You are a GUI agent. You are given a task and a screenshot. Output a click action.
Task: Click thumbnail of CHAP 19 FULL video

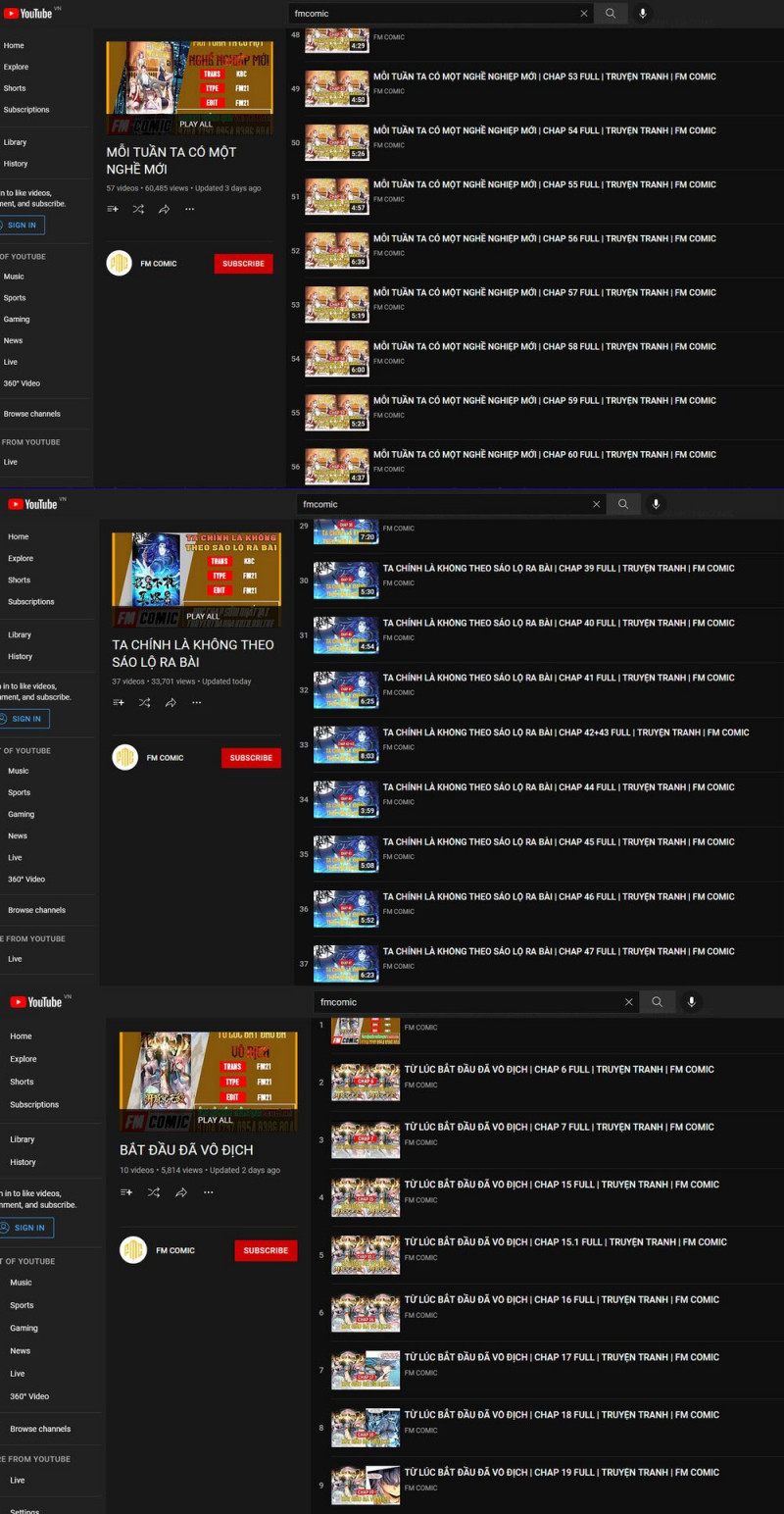365,1485
